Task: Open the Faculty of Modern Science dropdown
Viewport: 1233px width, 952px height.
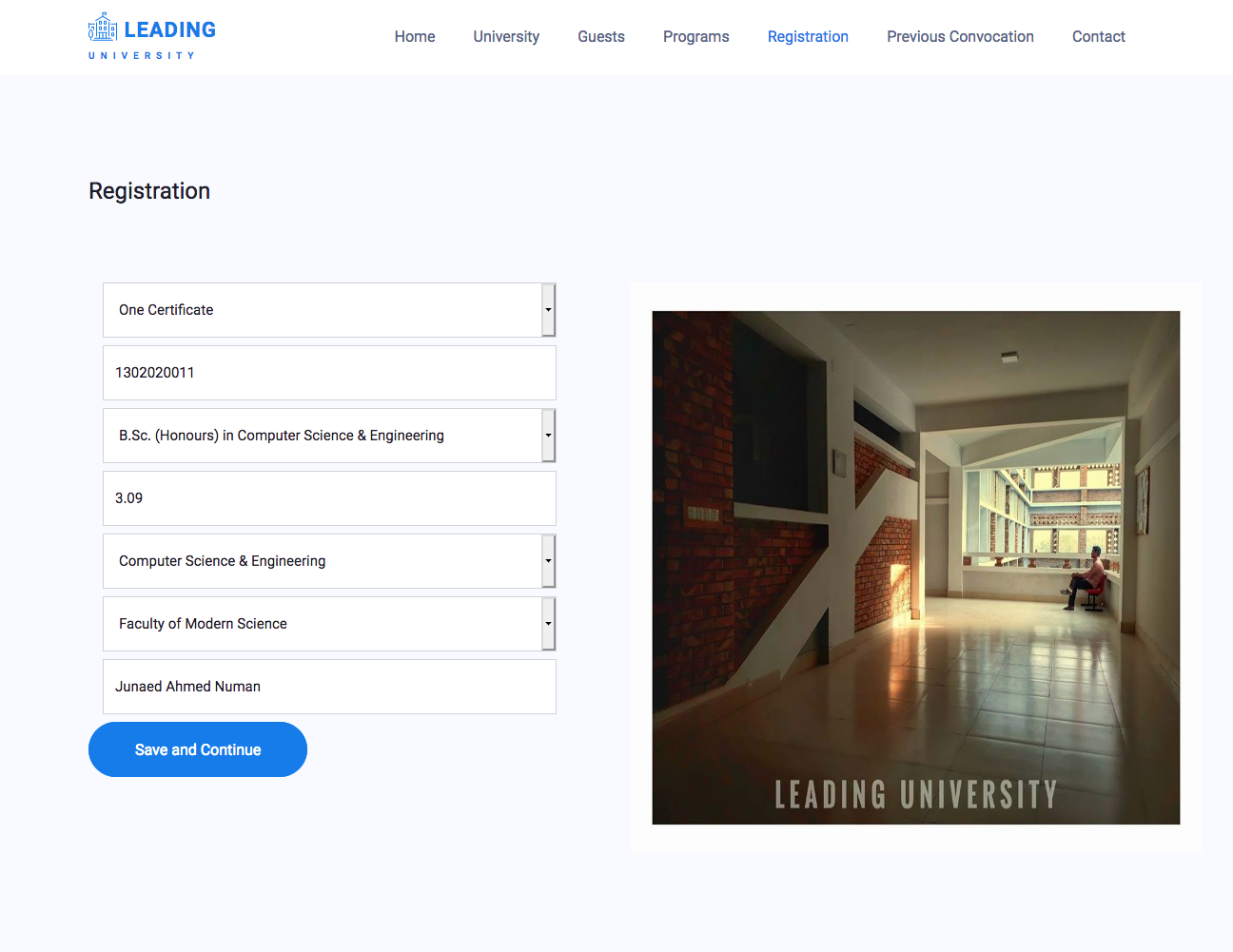Action: pos(322,624)
